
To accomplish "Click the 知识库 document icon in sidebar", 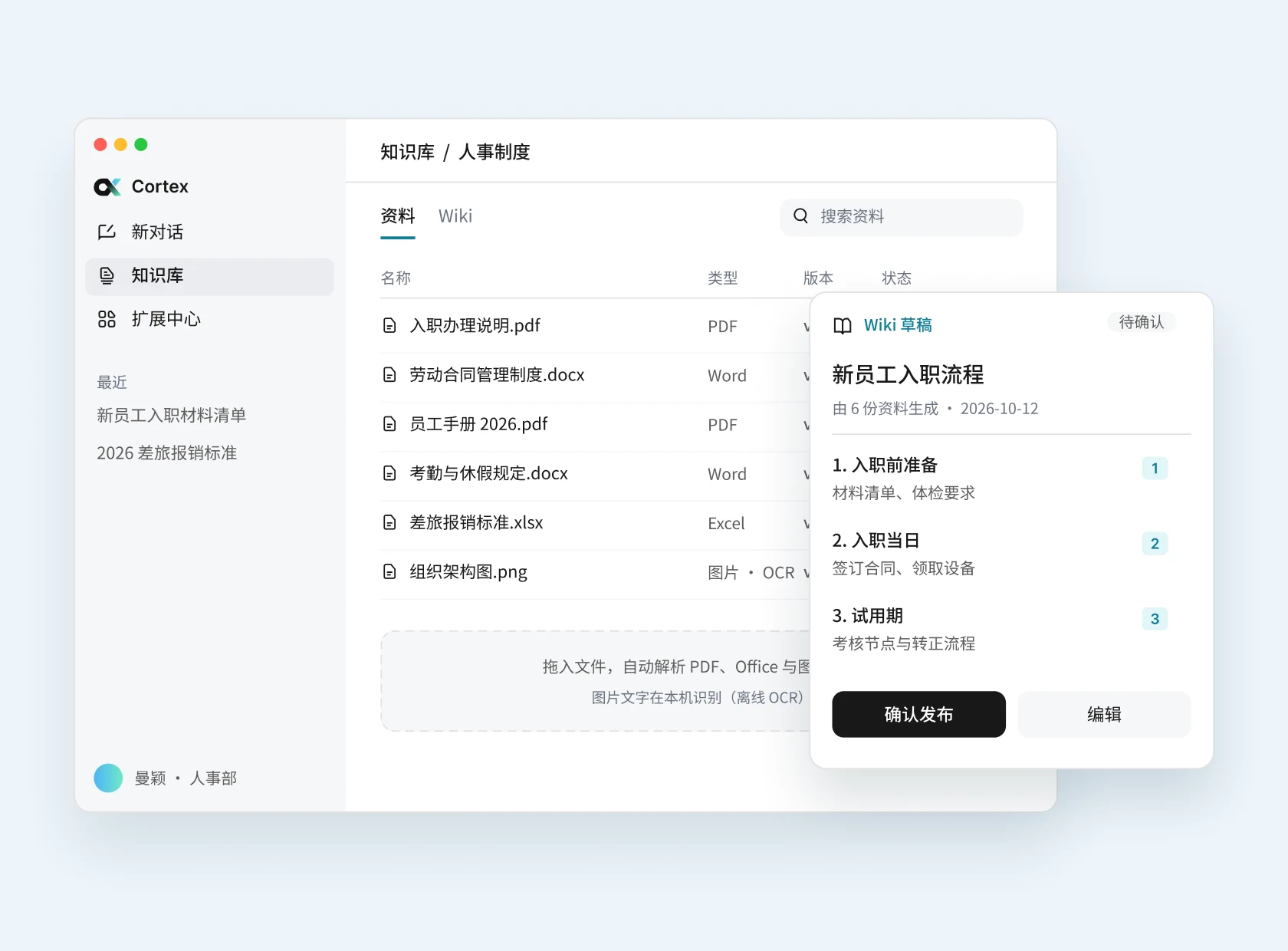I will pos(107,276).
